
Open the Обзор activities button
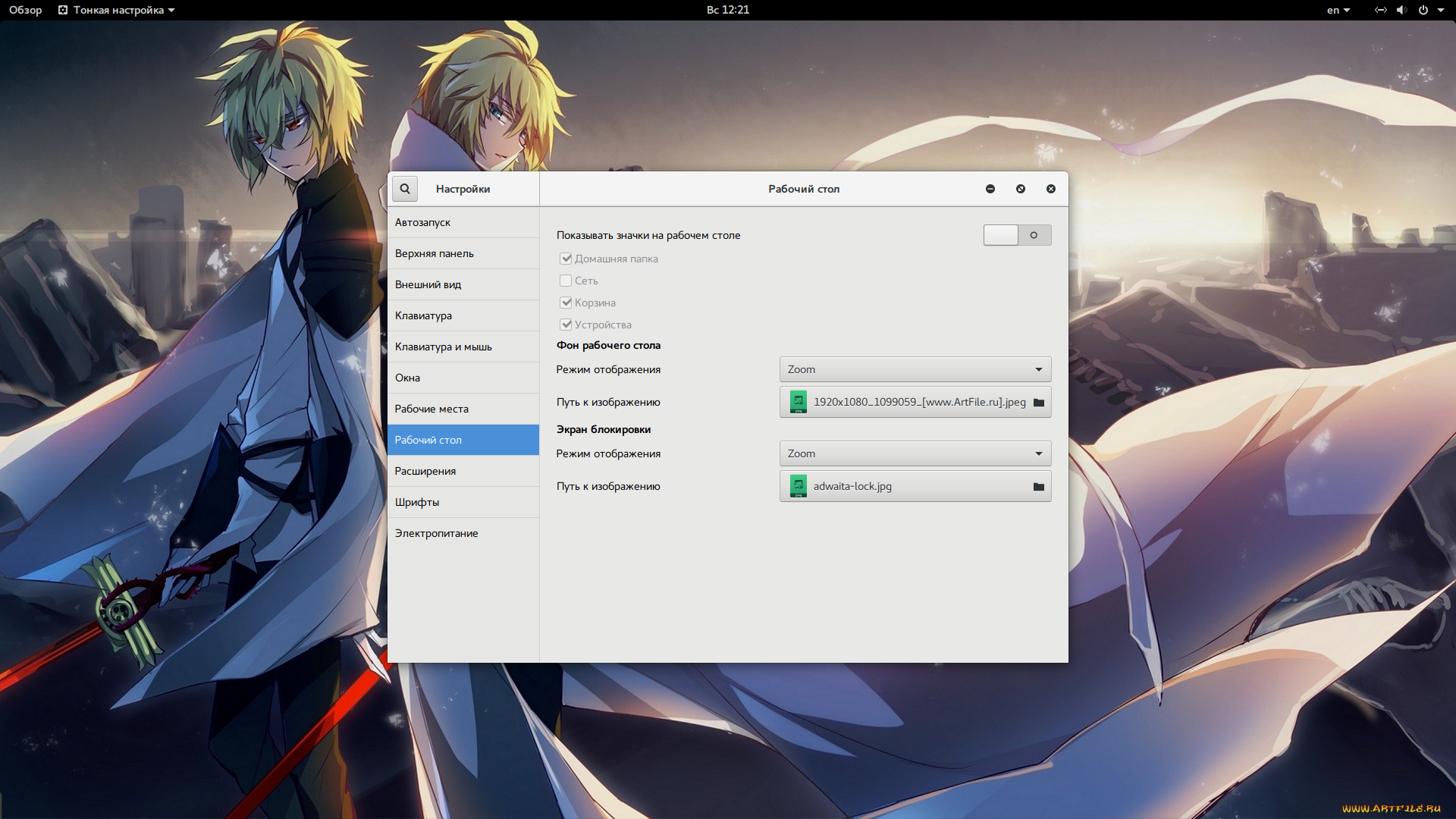25,10
